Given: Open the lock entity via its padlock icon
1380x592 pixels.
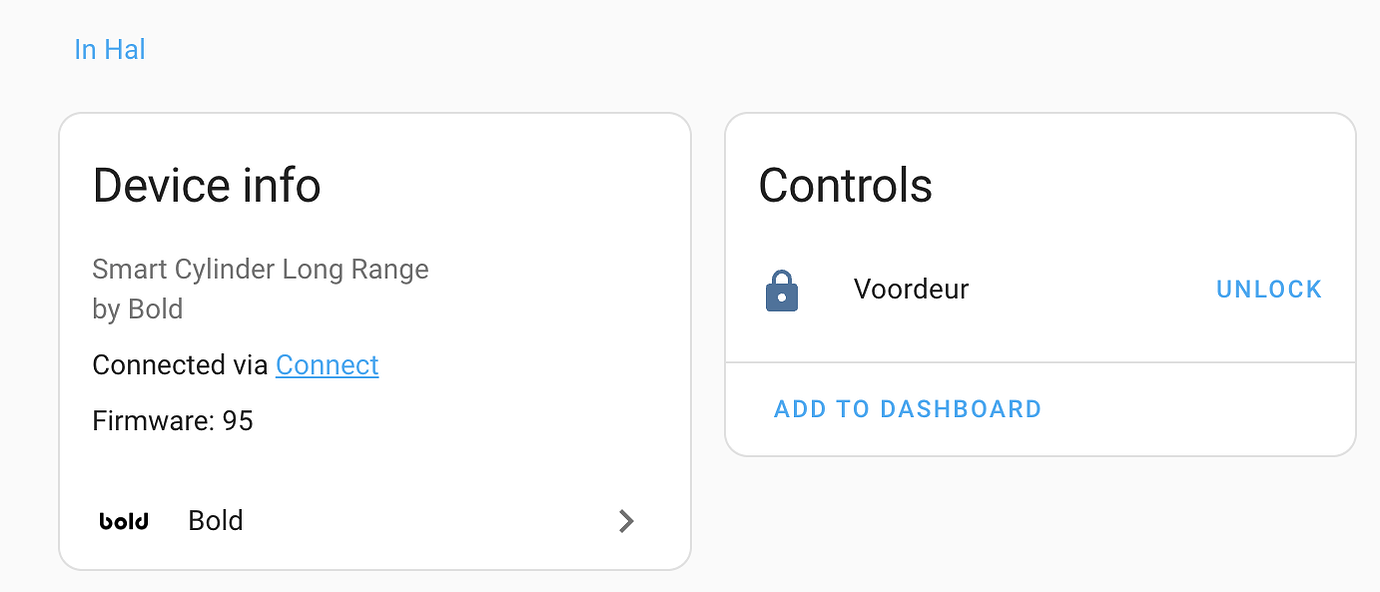Looking at the screenshot, I should point(781,290).
